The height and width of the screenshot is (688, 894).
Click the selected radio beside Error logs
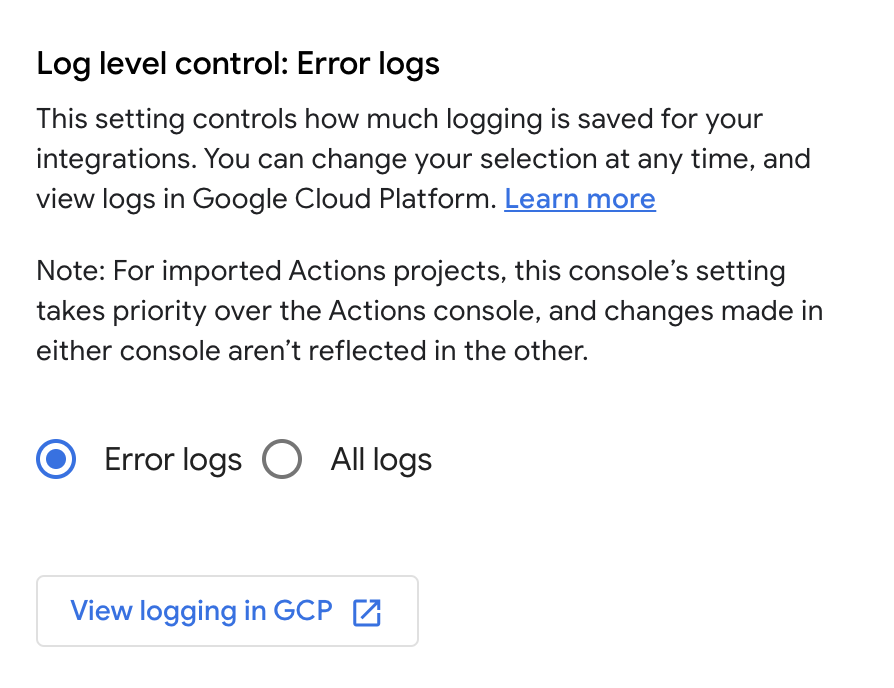[56, 459]
